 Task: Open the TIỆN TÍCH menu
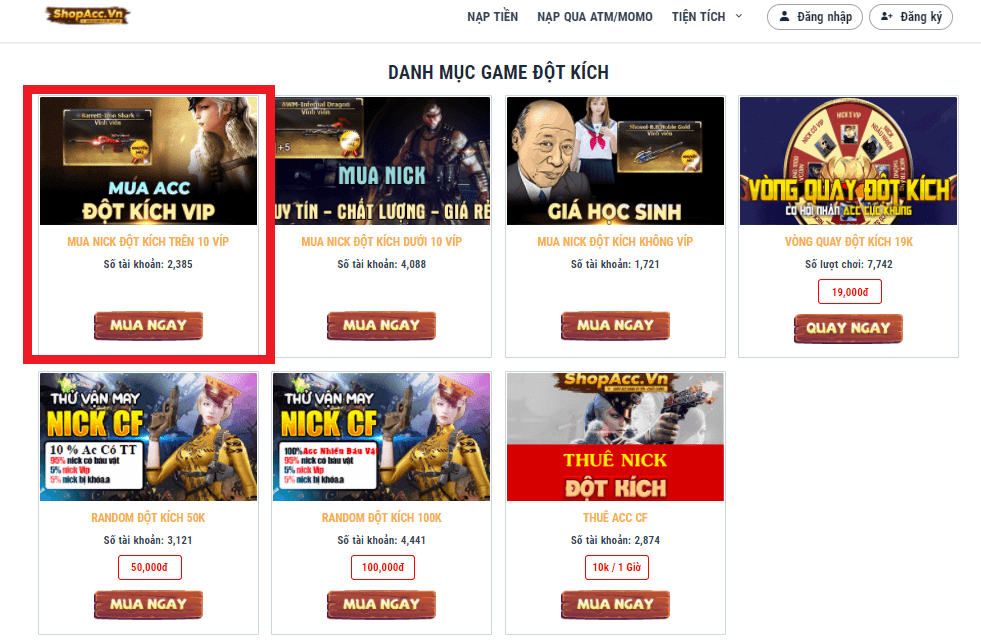[x=698, y=17]
